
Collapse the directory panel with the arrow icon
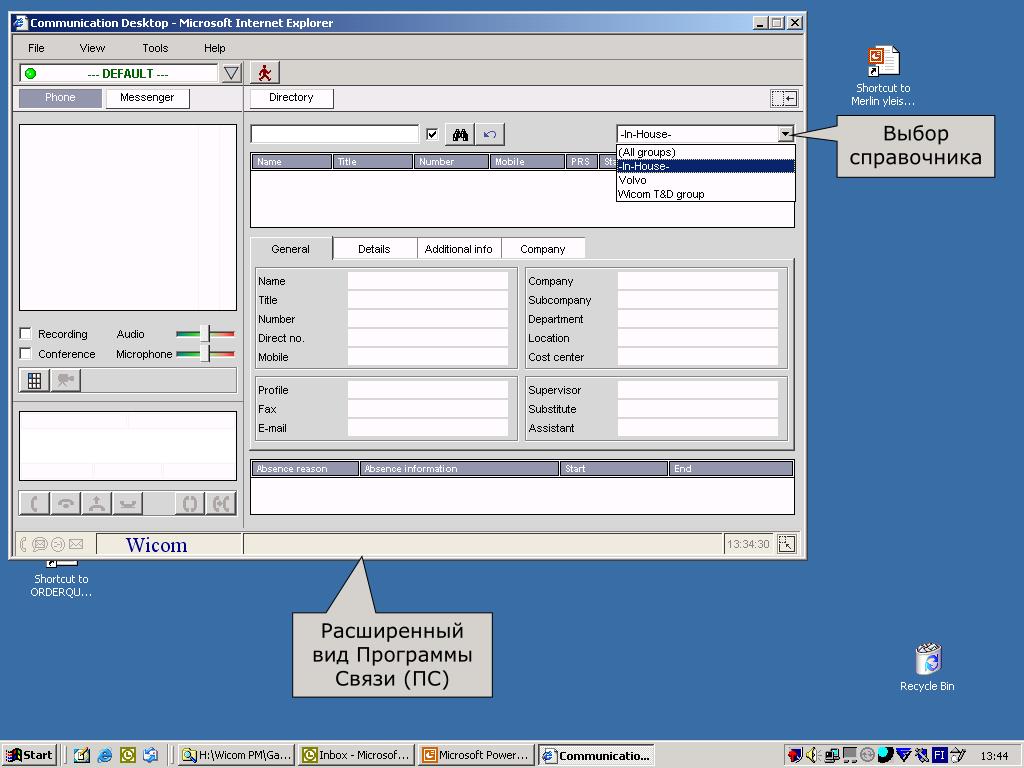click(784, 99)
